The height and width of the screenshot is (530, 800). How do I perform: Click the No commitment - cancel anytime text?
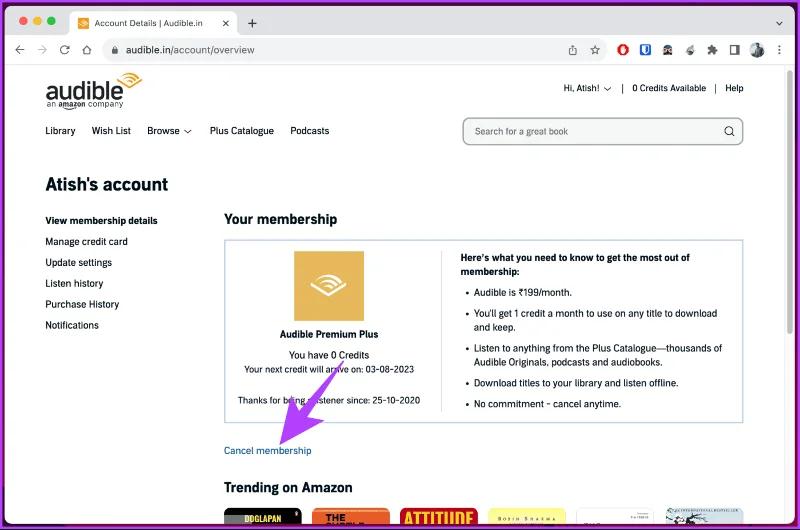(x=547, y=404)
